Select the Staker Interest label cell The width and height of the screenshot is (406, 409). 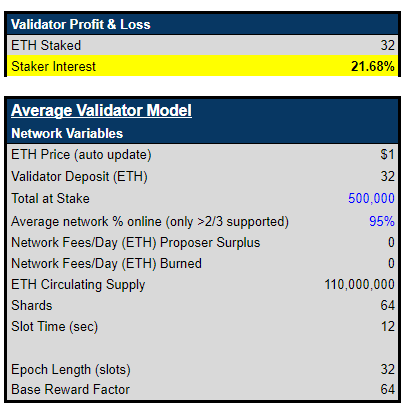pos(53,66)
